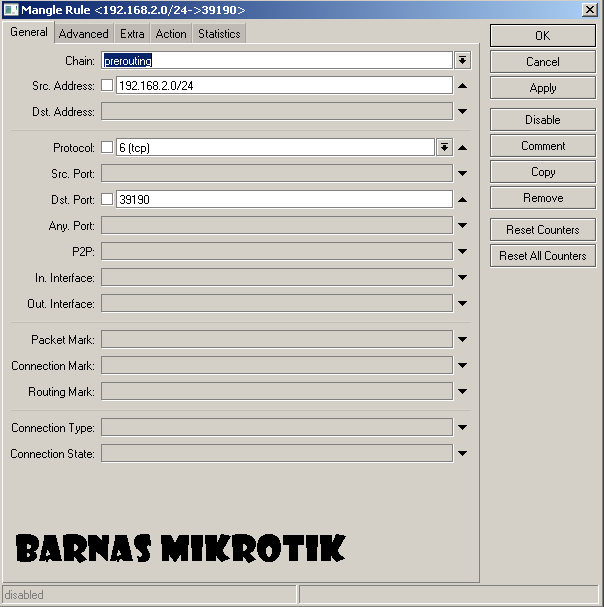Click the empty Packet Mark field
Image resolution: width=604 pixels, height=607 pixels.
click(x=277, y=340)
